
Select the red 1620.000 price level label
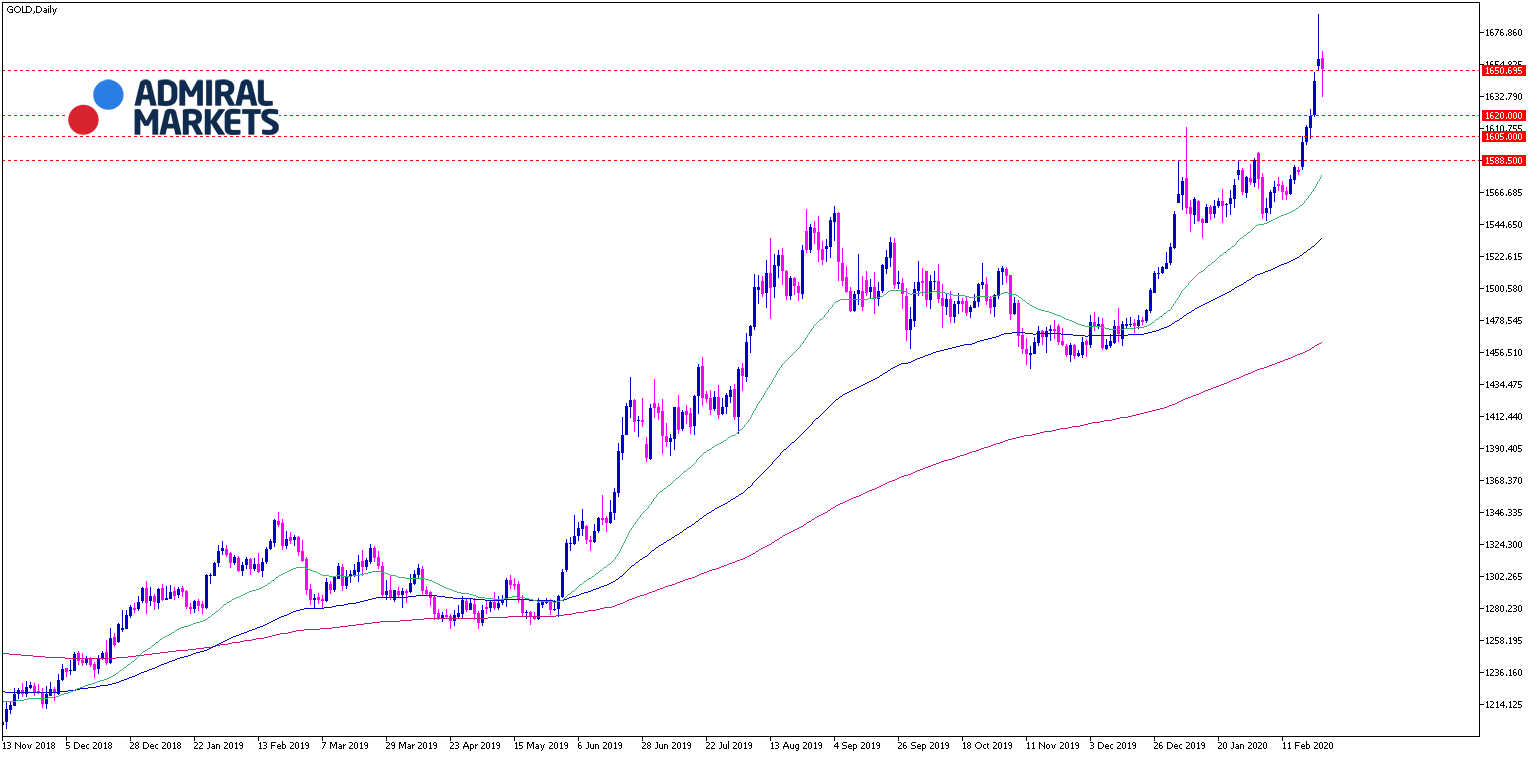point(1503,116)
